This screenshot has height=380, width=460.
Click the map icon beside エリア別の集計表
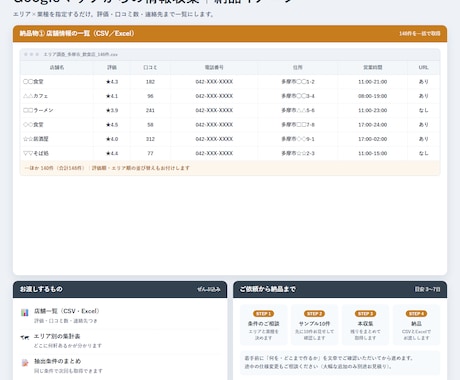tap(25, 337)
